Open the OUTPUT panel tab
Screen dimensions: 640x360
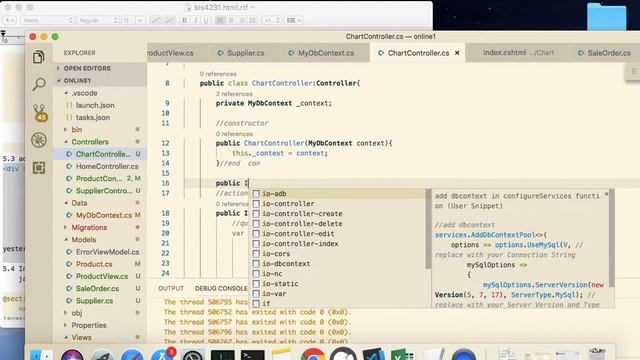point(171,288)
